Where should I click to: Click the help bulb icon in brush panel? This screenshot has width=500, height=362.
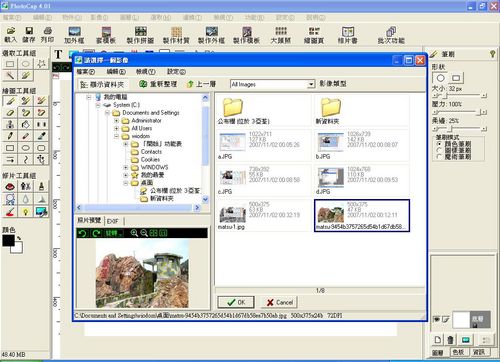(492, 54)
